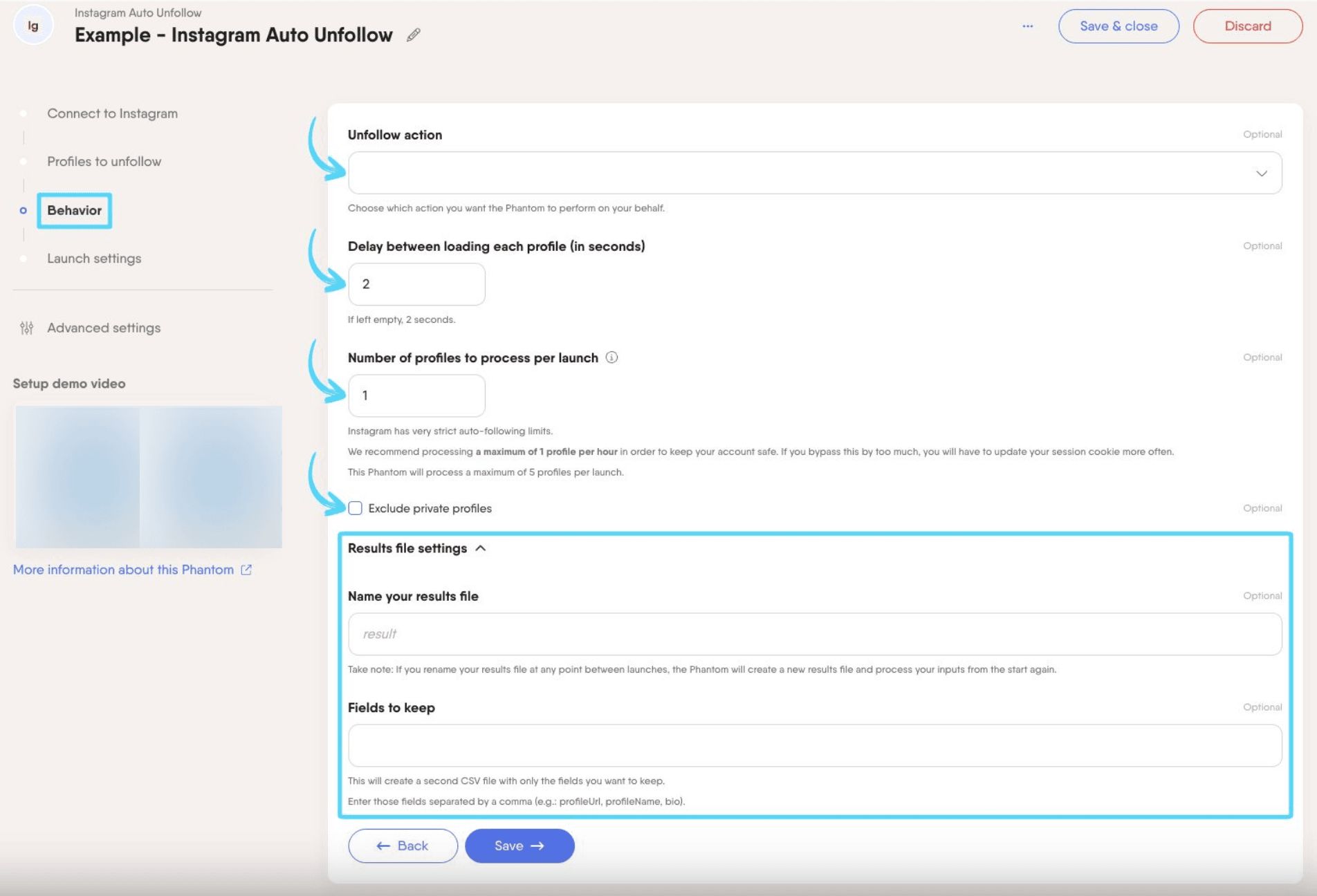Screen dimensions: 1317x896
Task: Click the Advanced settings sliders icon
Action: [x=27, y=328]
